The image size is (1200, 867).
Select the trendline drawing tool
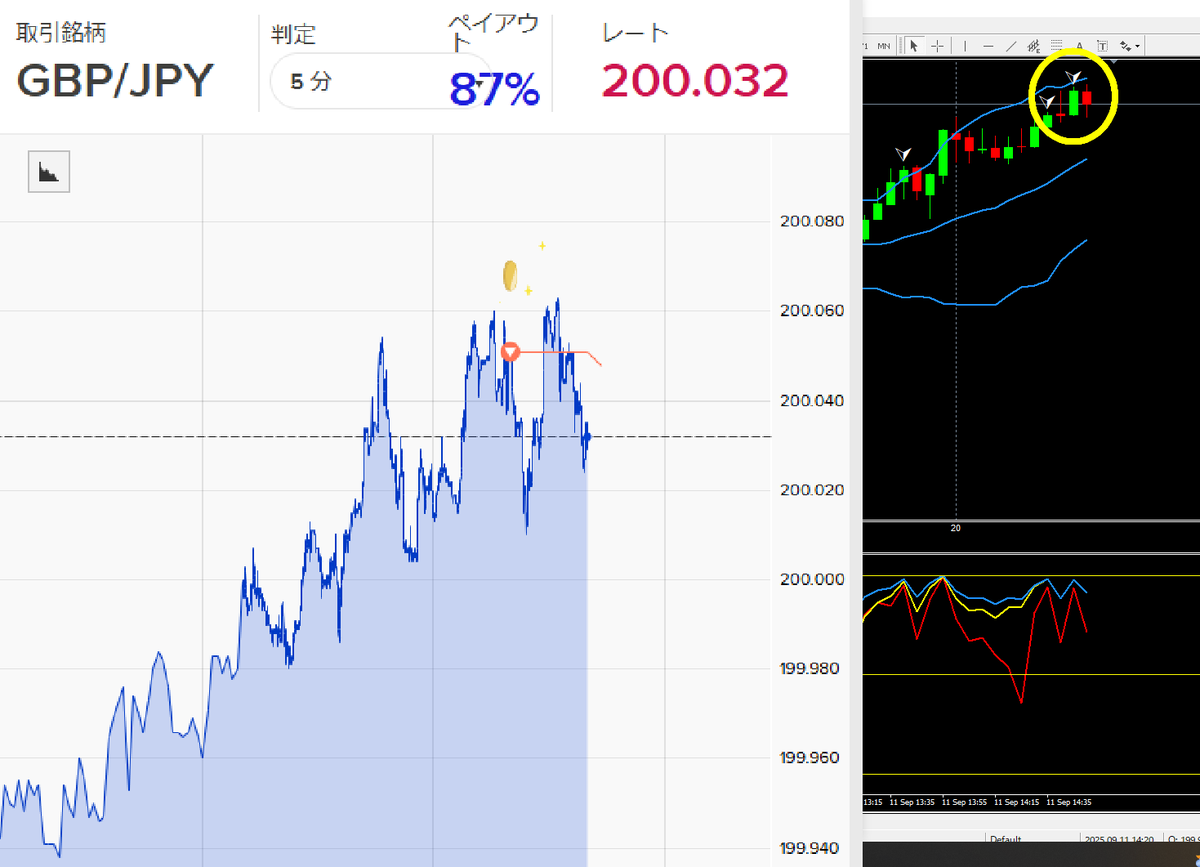coord(1011,46)
